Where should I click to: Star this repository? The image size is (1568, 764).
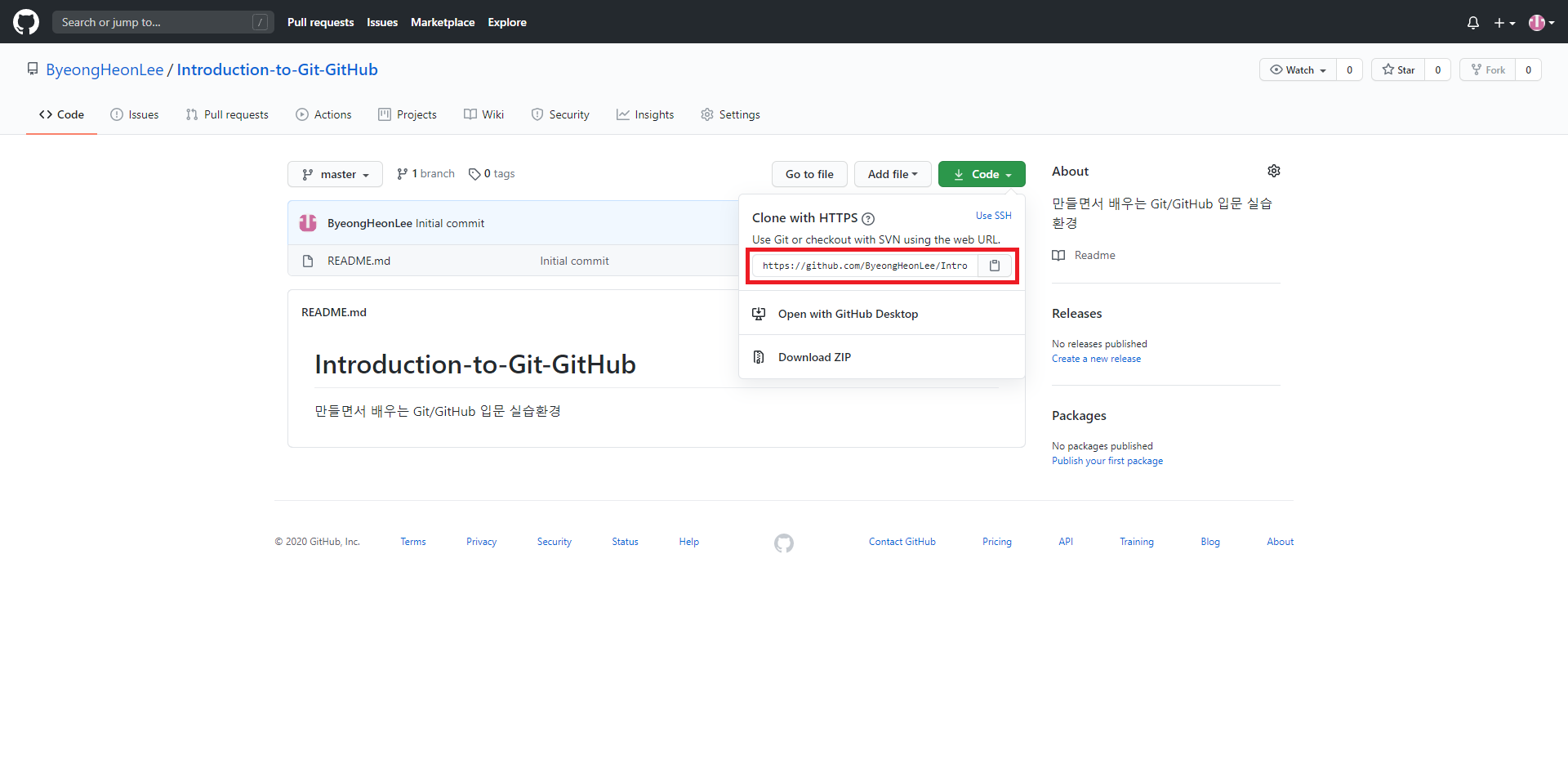coord(1398,69)
